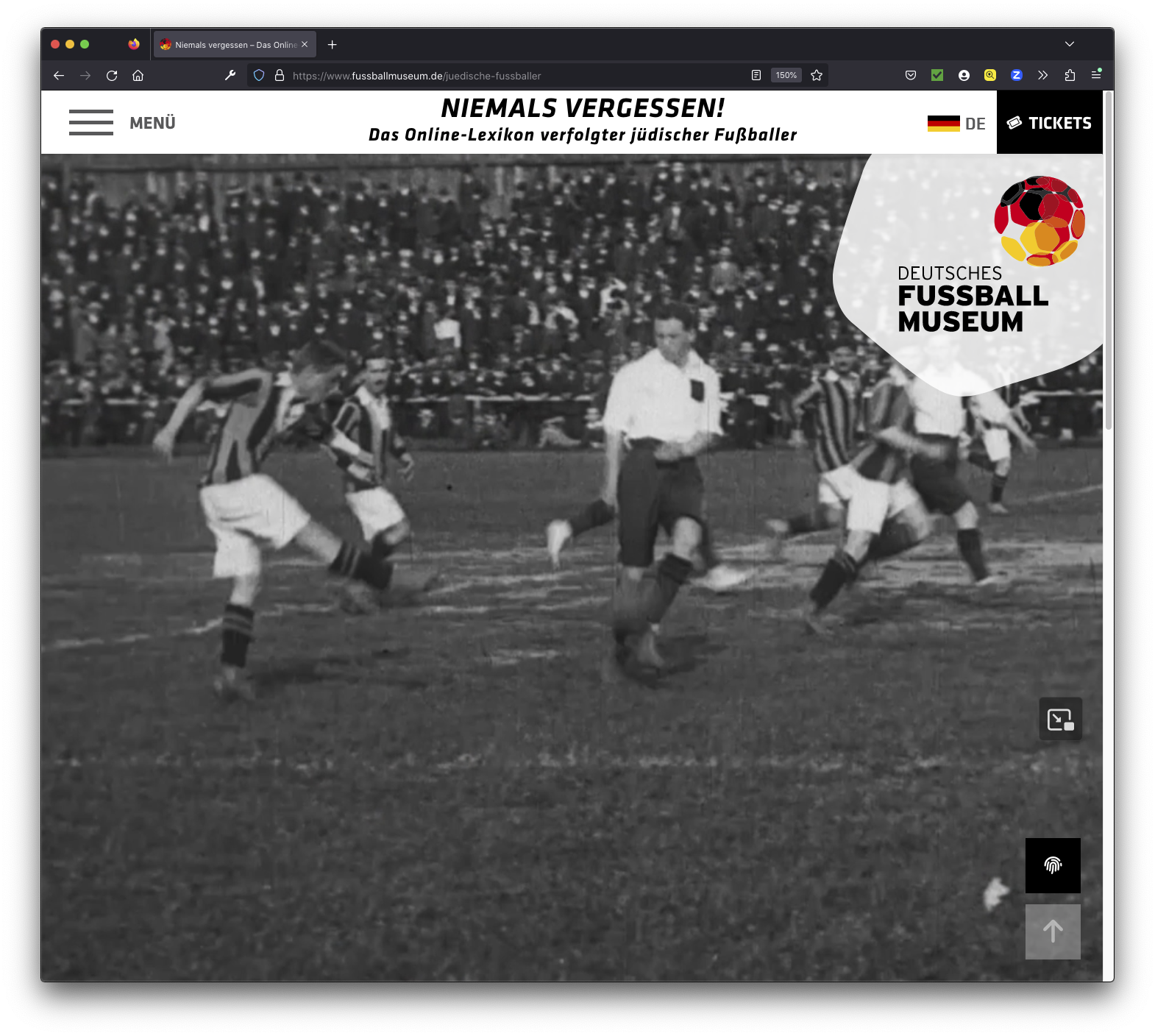
Task: Reset the 150% zoom badge
Action: 786,75
